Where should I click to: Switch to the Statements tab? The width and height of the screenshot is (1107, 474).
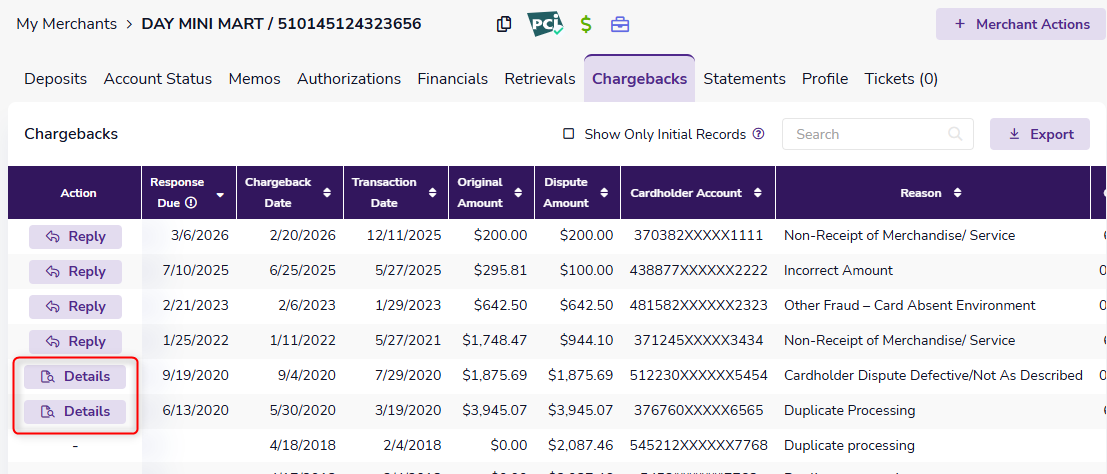point(744,79)
